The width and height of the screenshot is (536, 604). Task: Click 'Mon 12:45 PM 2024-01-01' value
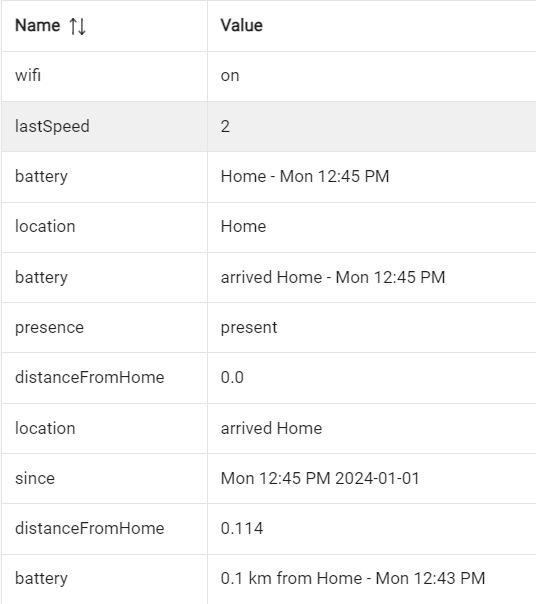320,478
